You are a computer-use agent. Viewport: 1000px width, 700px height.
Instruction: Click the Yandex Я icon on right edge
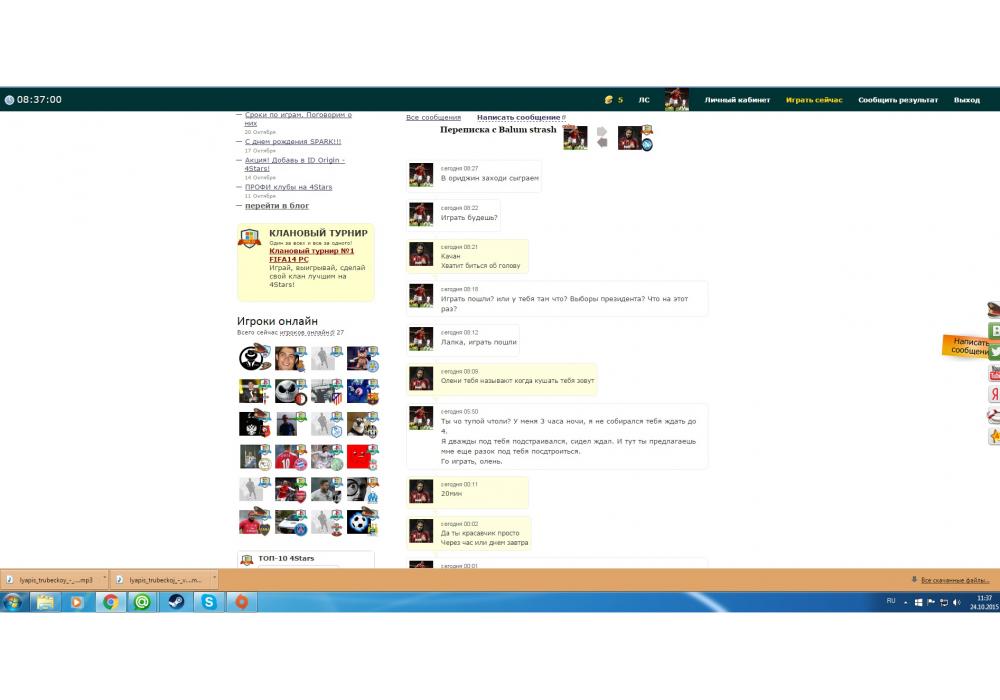coord(994,395)
